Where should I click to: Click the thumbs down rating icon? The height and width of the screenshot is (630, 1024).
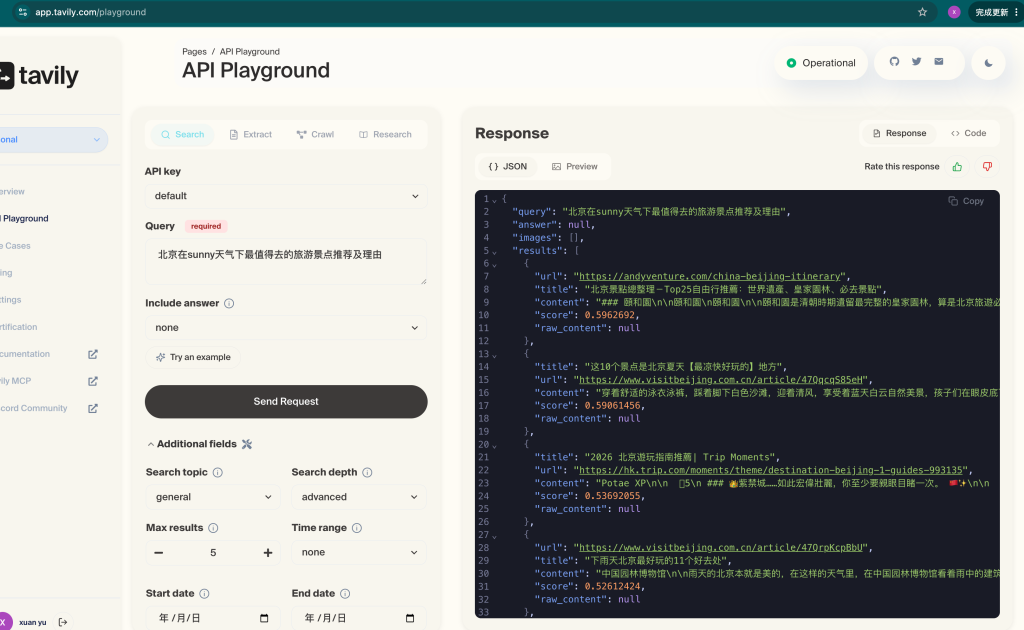[987, 166]
